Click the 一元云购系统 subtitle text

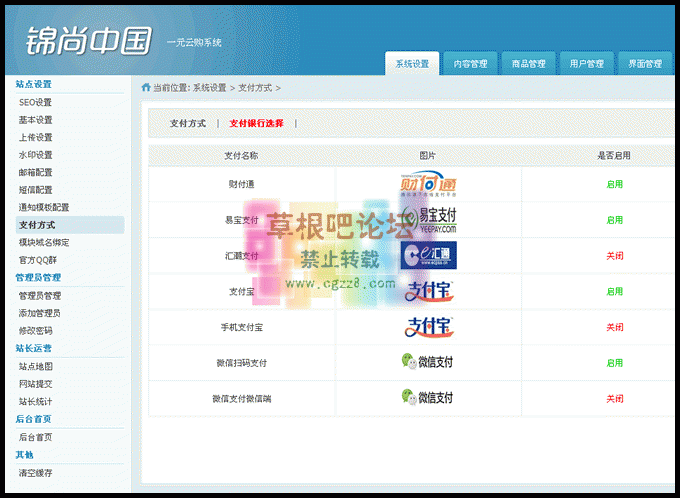(194, 43)
